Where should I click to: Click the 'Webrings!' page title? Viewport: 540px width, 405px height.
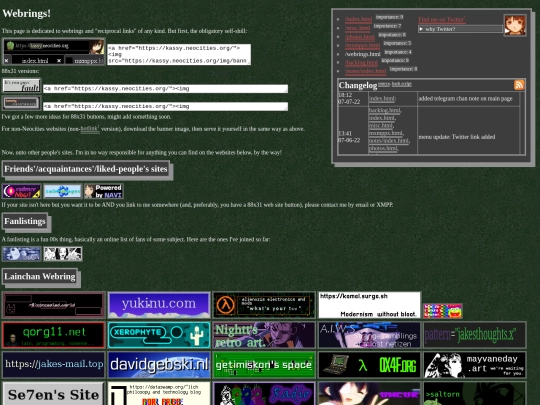(x=27, y=13)
